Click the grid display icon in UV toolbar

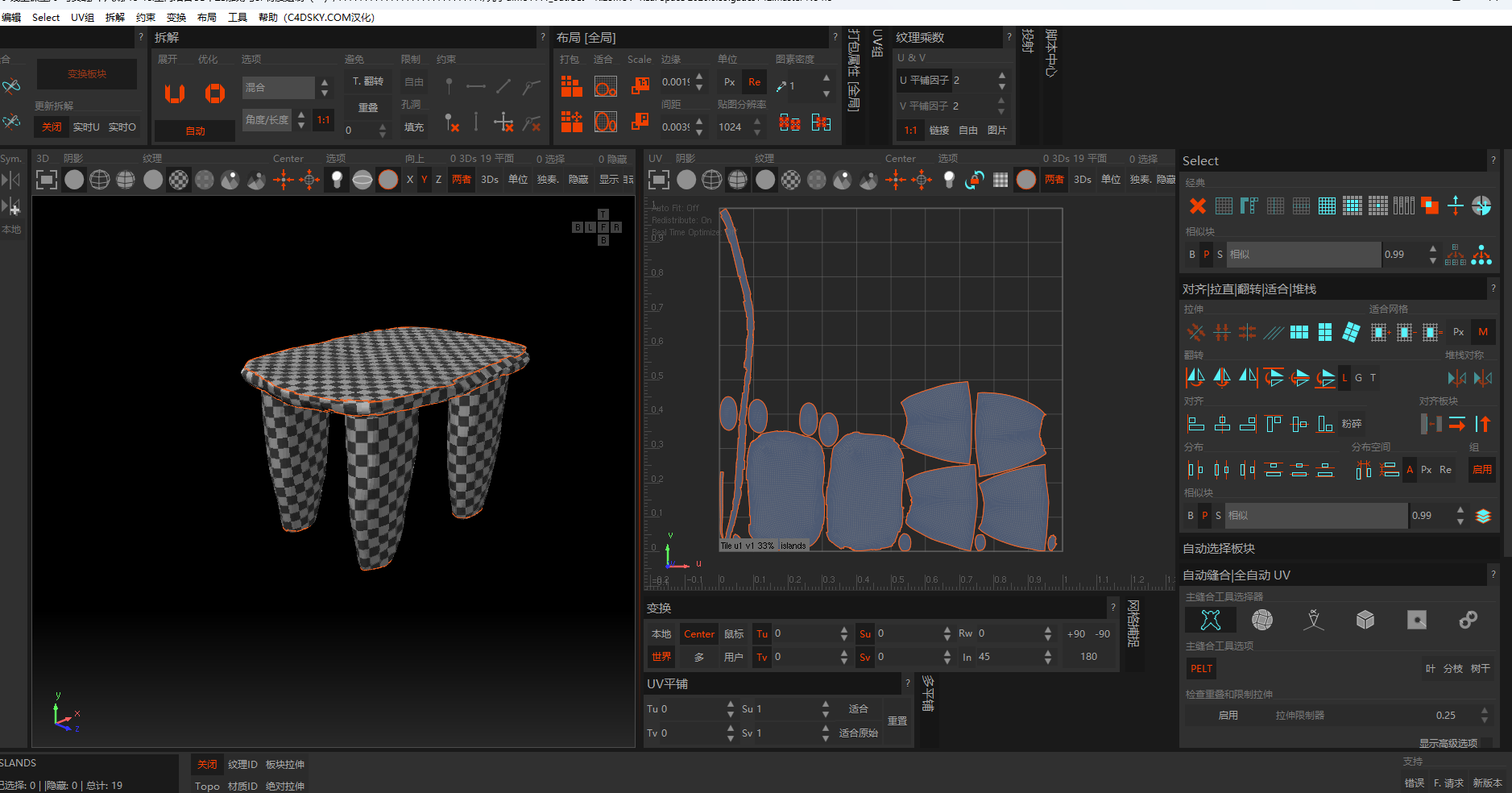[x=1000, y=180]
